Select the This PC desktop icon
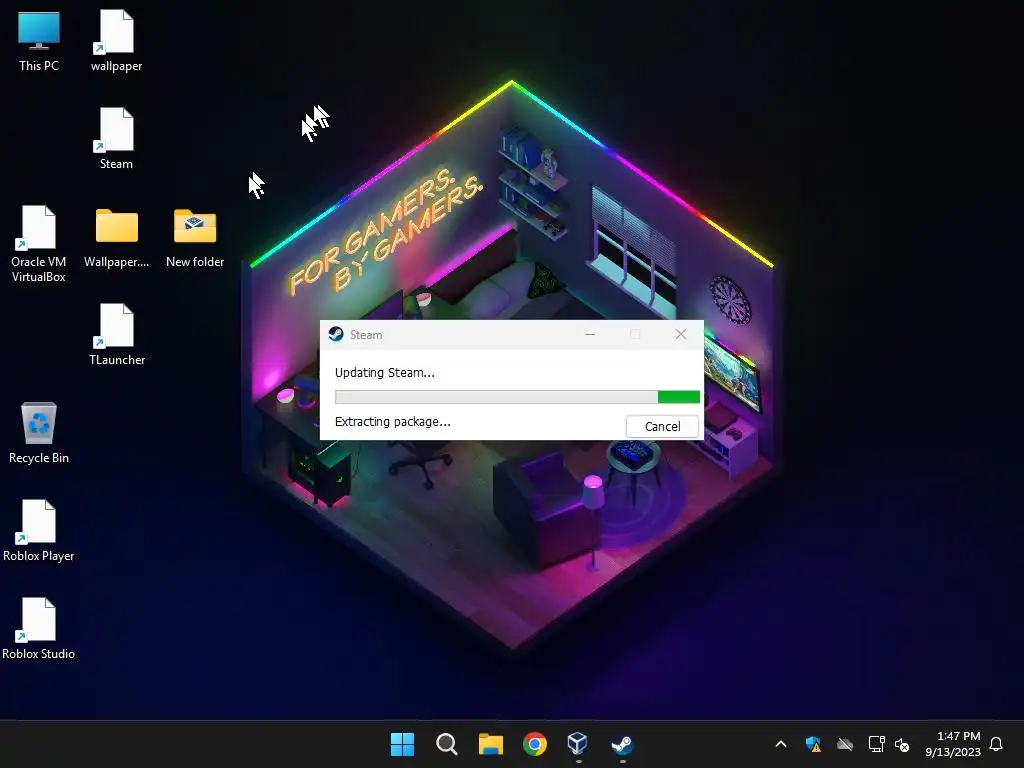Screen dimensions: 1024x768 pyautogui.click(x=39, y=41)
